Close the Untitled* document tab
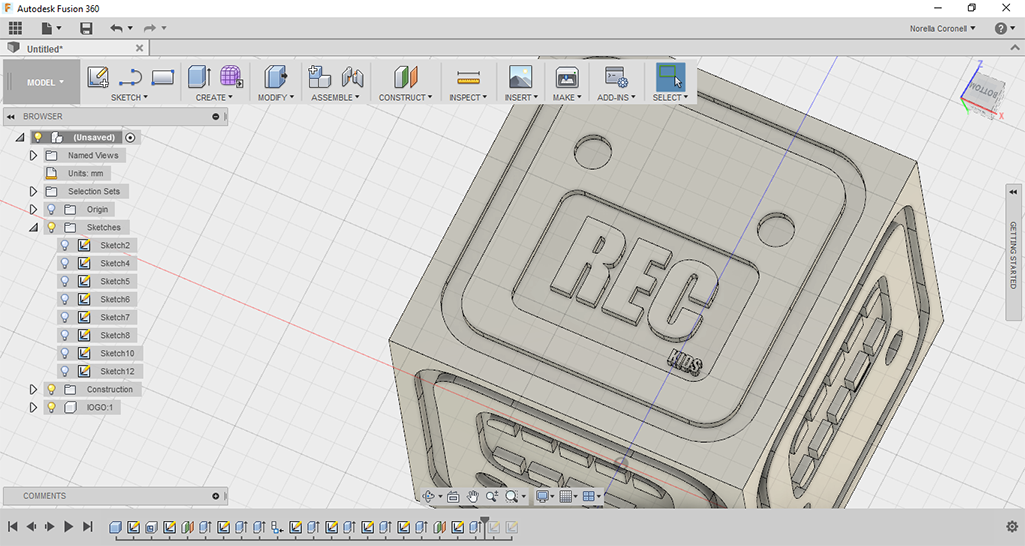This screenshot has height=546, width=1025. 139,48
